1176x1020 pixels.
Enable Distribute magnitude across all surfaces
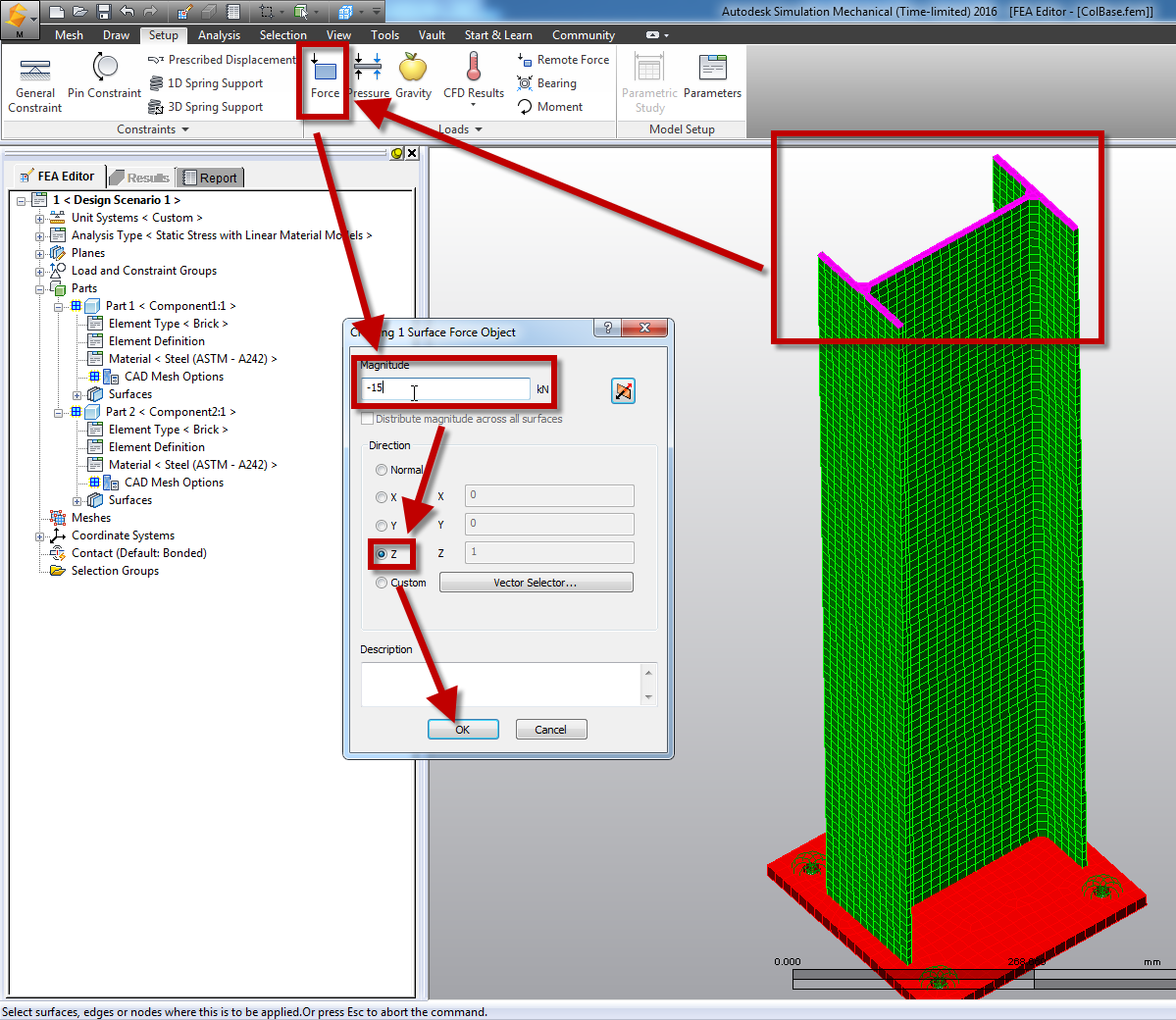[x=369, y=418]
